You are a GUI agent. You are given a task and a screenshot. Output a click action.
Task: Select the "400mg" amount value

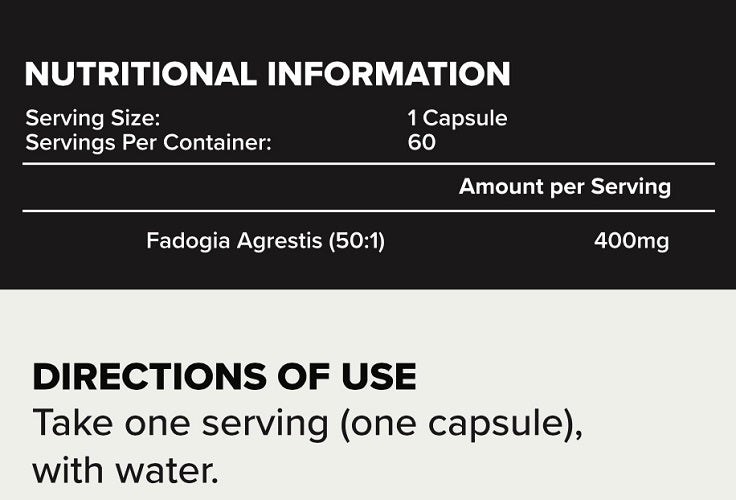pos(631,241)
